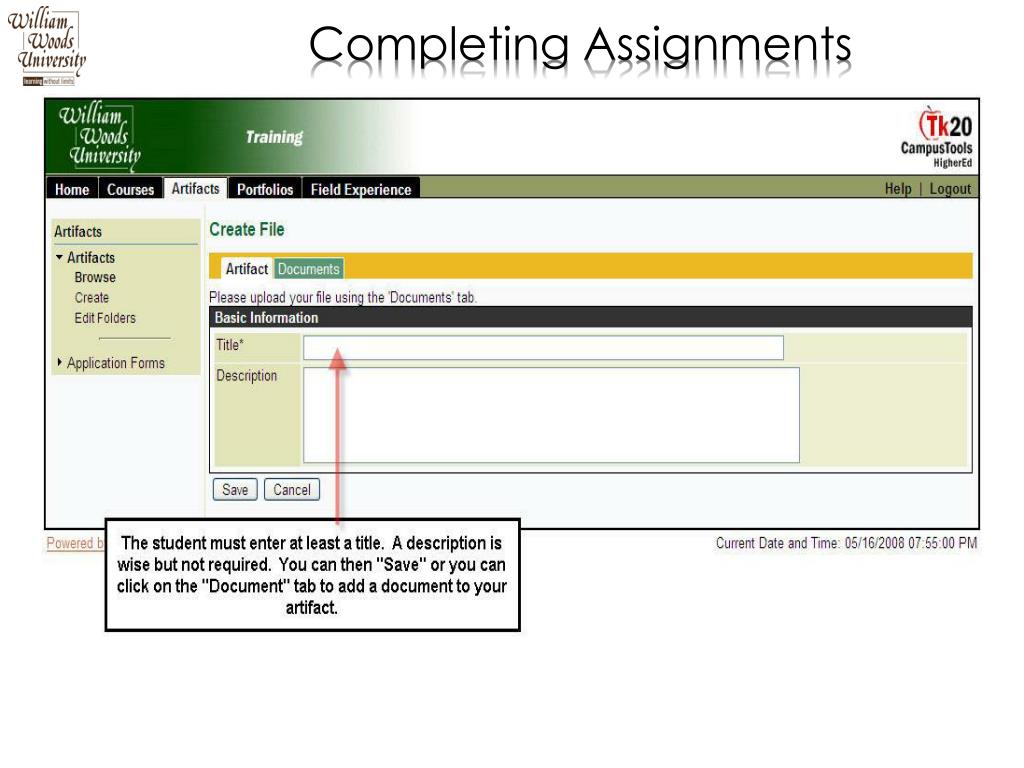Click the Save button

click(x=235, y=489)
